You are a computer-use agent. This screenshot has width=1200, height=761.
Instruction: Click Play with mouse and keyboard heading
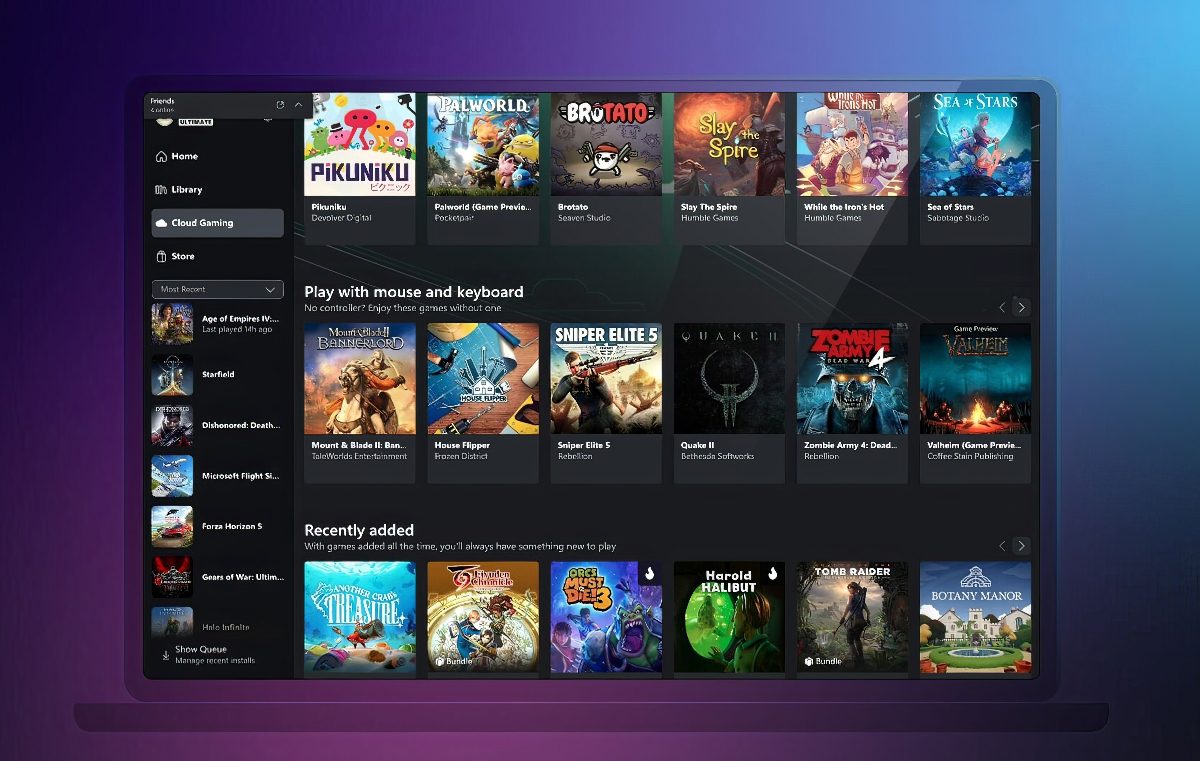(414, 292)
